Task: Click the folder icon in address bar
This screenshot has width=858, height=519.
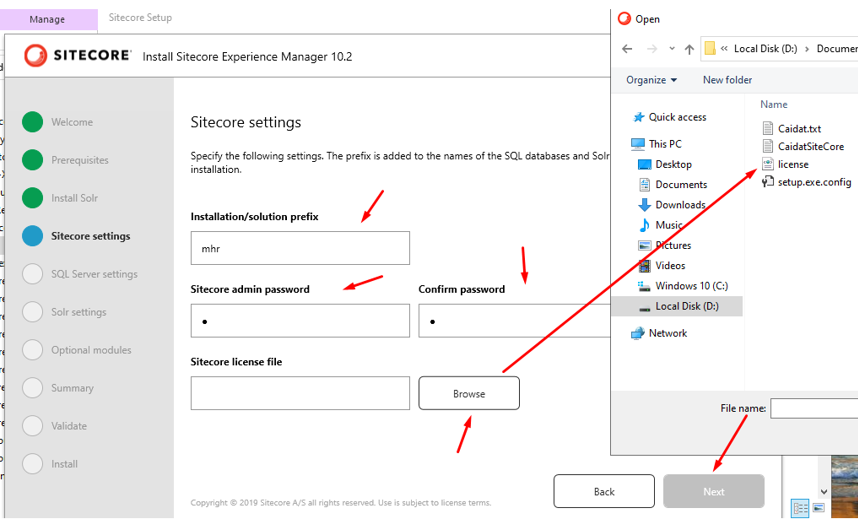Action: pyautogui.click(x=710, y=48)
